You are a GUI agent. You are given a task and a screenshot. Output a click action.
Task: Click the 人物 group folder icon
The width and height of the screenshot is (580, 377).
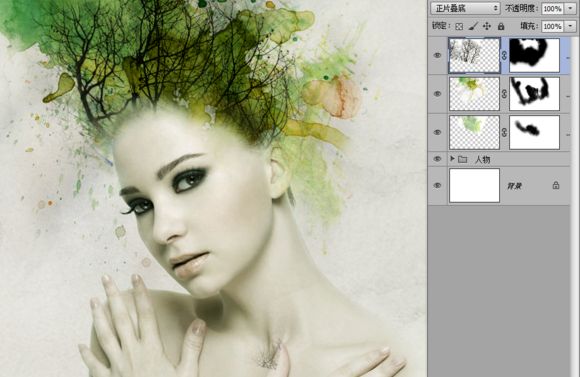462,159
